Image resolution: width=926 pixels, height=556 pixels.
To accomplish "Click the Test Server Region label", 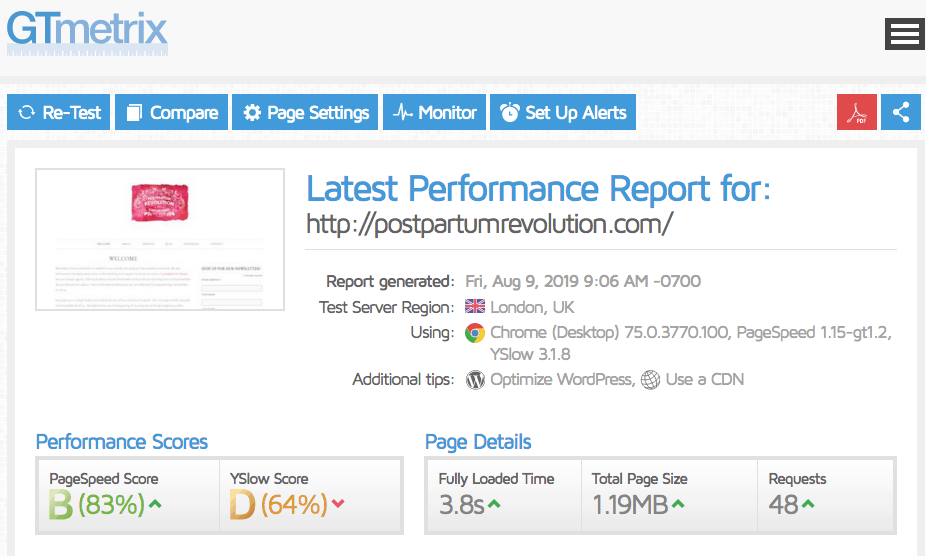I will coord(387,307).
